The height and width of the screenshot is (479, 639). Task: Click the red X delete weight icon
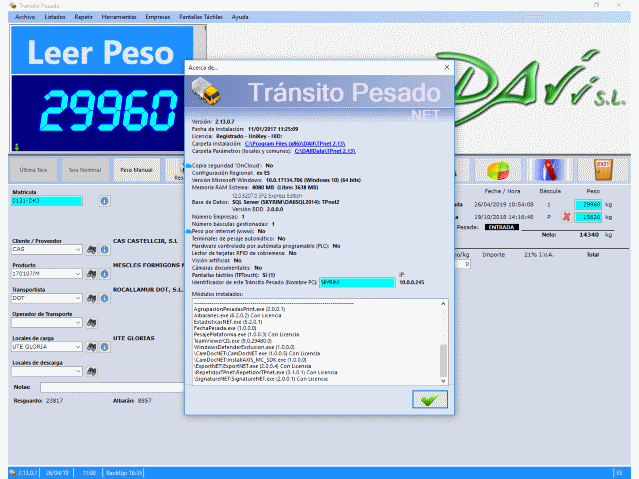pos(566,217)
